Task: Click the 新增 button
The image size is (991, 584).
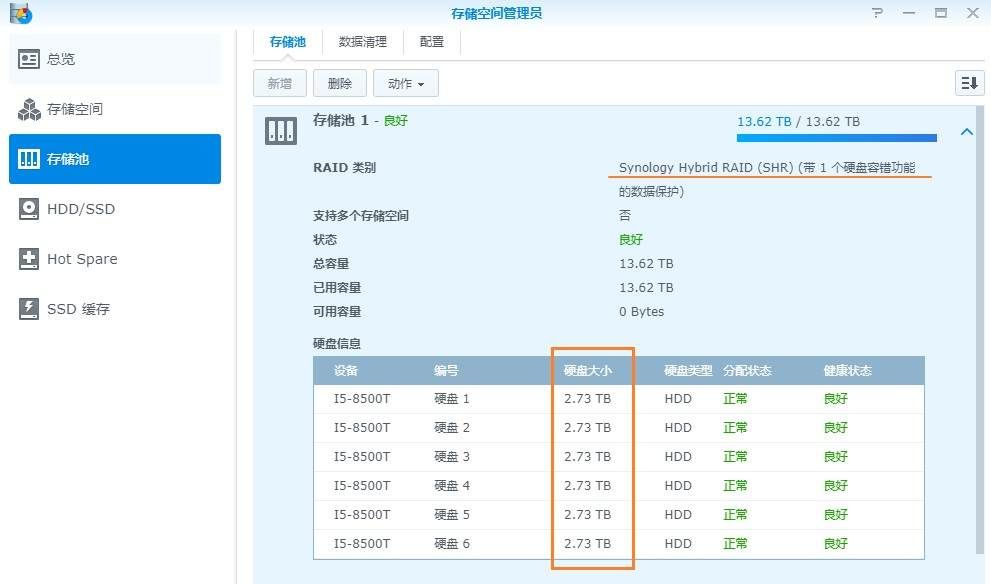Action: 280,84
